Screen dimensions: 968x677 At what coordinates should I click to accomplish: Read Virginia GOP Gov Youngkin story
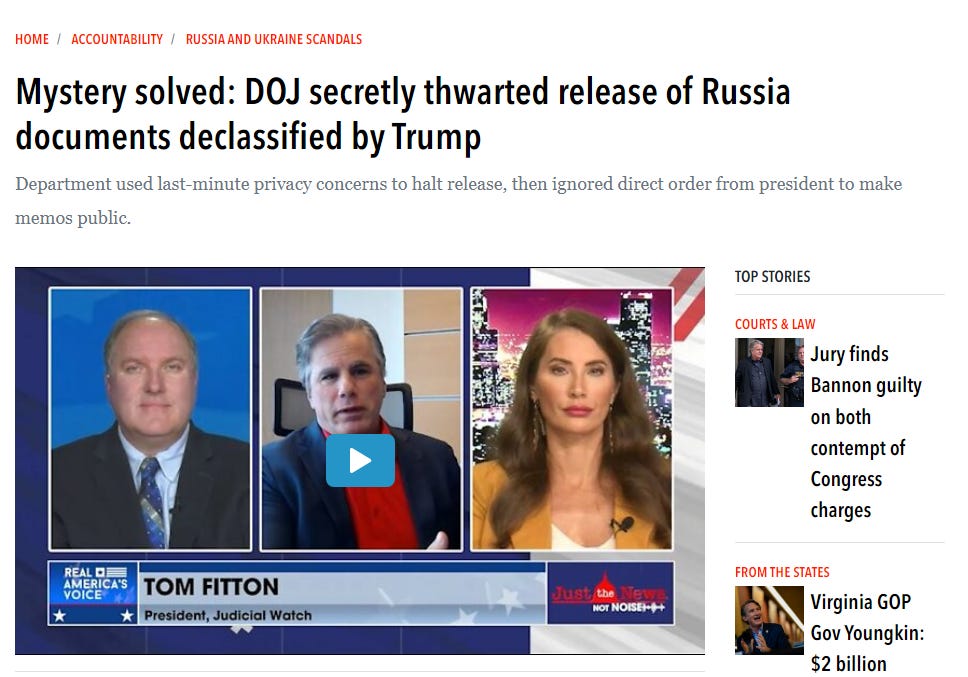tap(867, 633)
